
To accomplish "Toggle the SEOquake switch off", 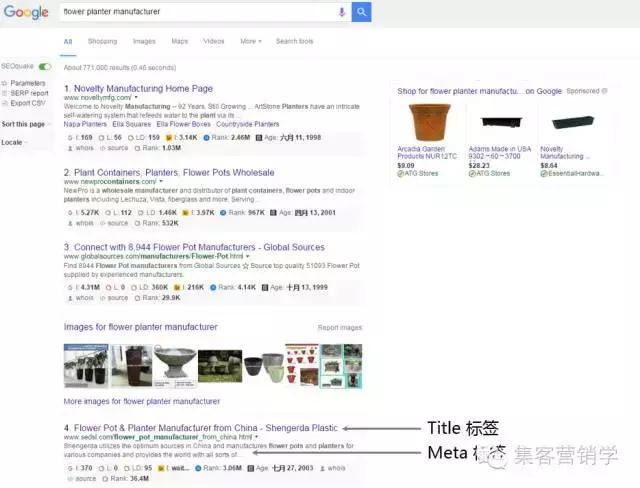I will pyautogui.click(x=44, y=67).
